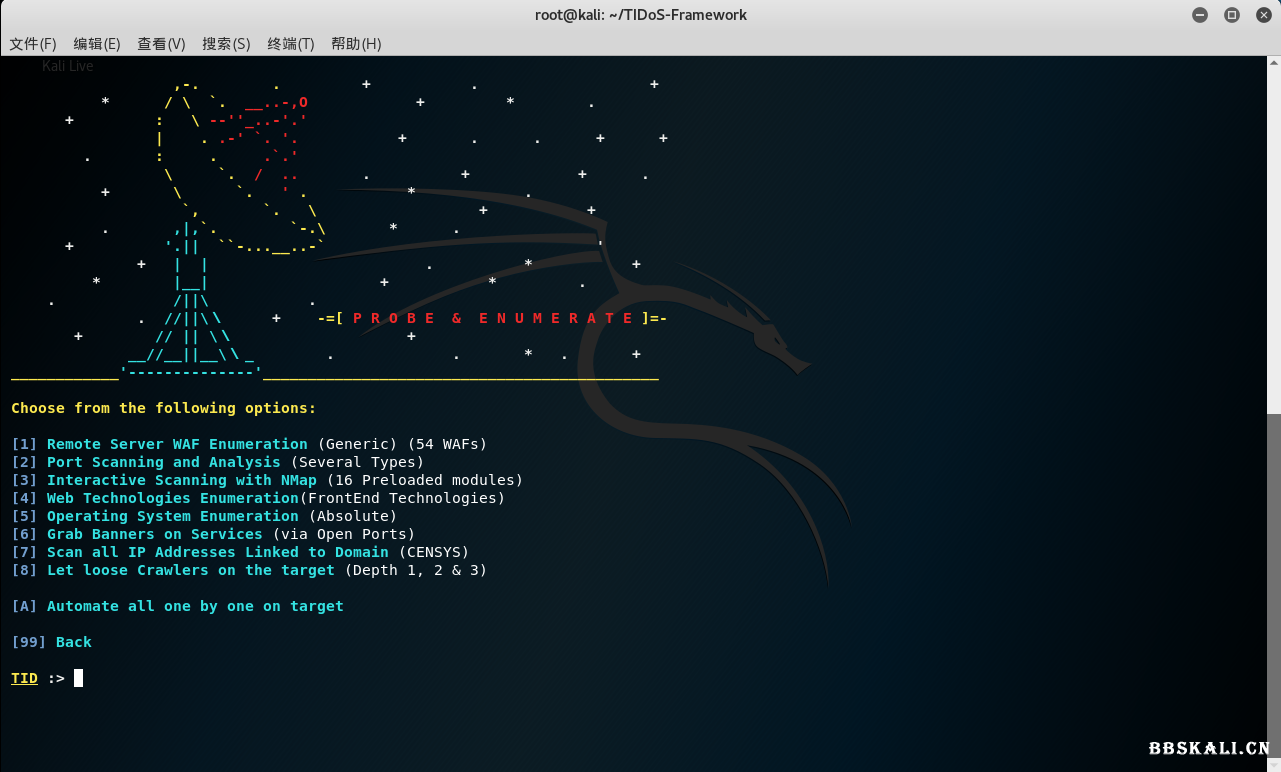Screen dimensions: 1281x772
Task: Open the 搜索(S) menu
Action: [226, 44]
